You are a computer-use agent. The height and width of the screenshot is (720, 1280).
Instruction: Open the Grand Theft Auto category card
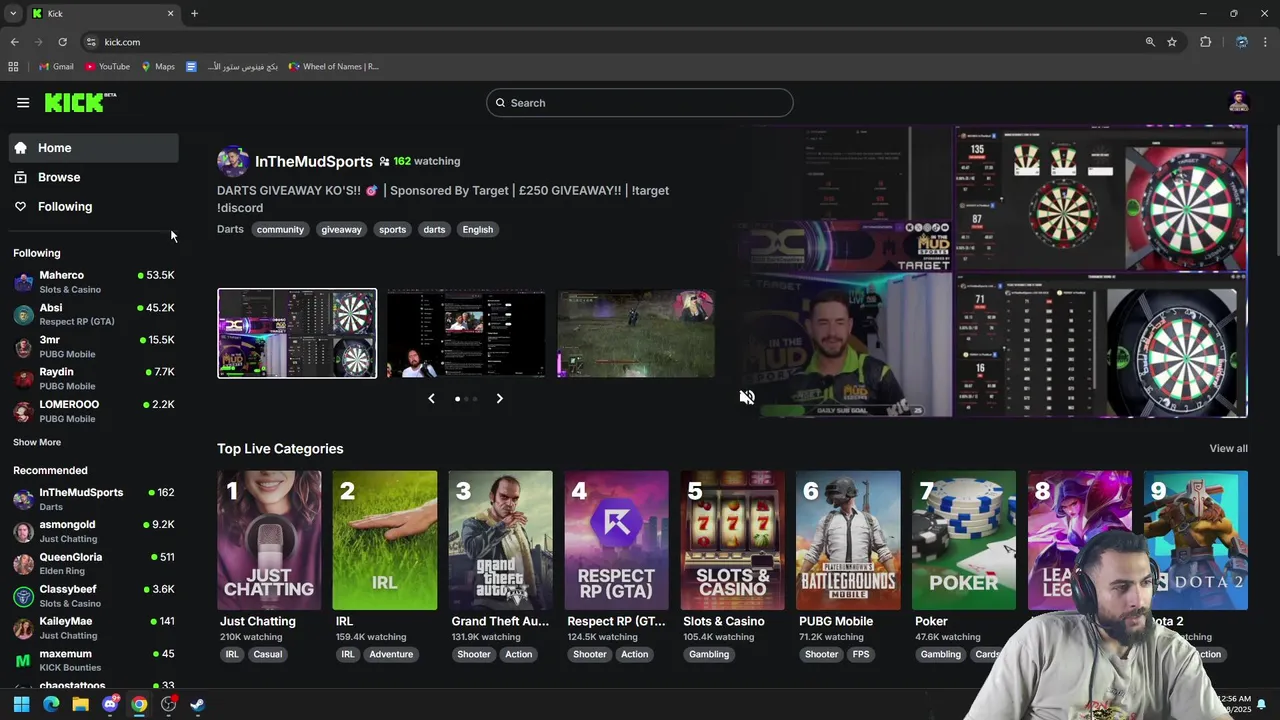tap(501, 540)
